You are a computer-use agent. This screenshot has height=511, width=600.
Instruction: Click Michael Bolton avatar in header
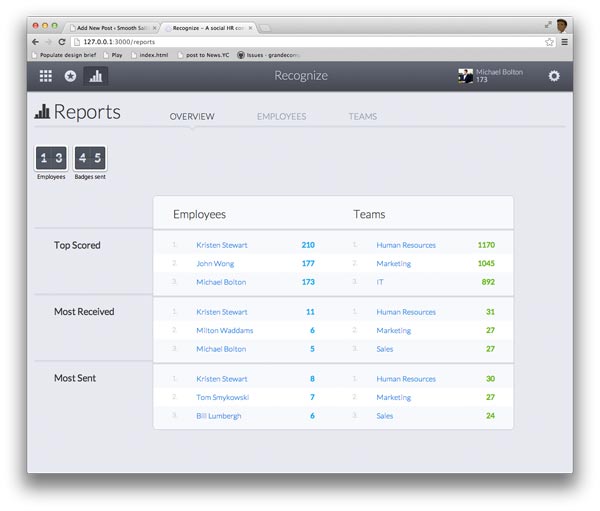coord(465,76)
